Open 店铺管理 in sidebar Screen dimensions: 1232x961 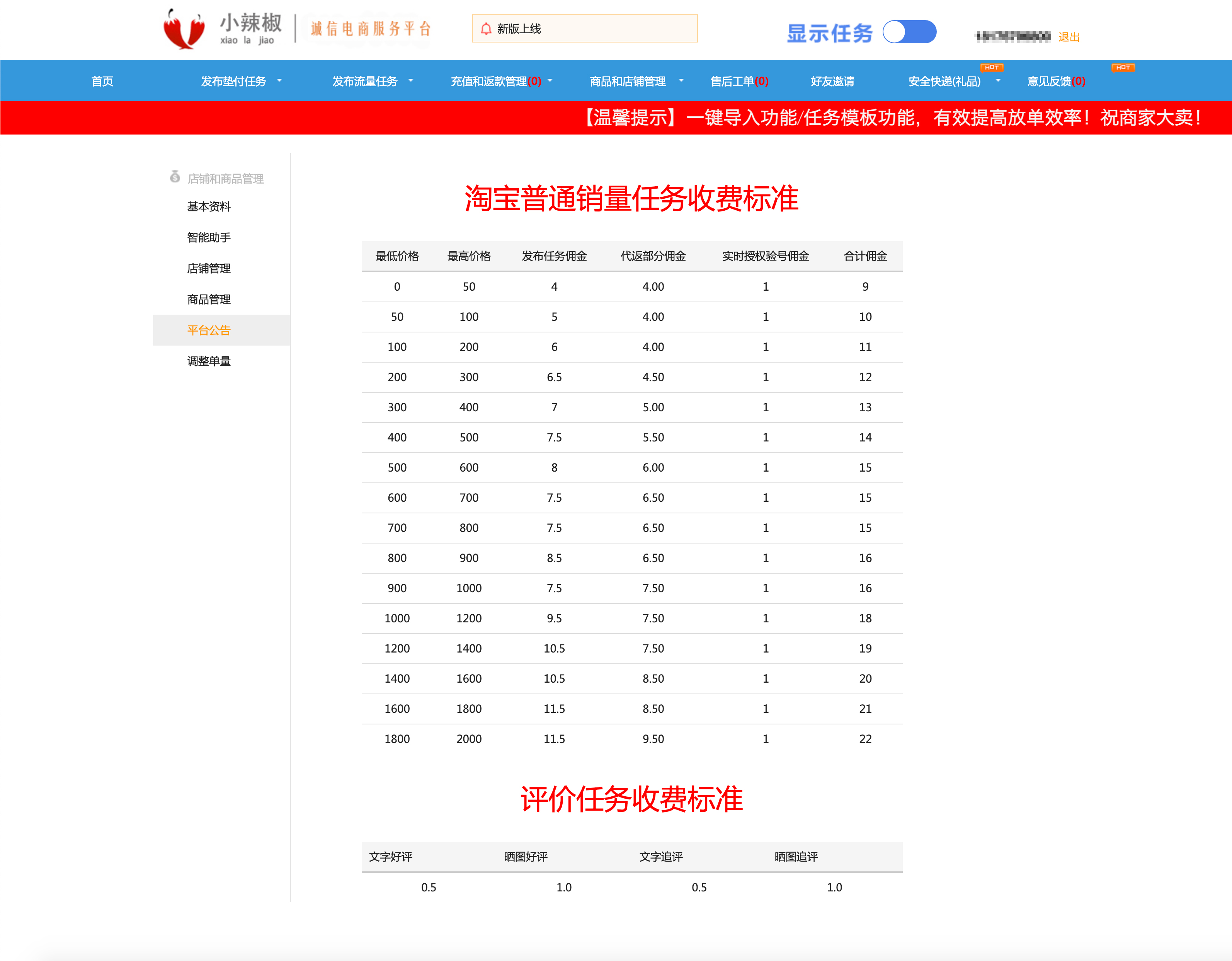209,269
